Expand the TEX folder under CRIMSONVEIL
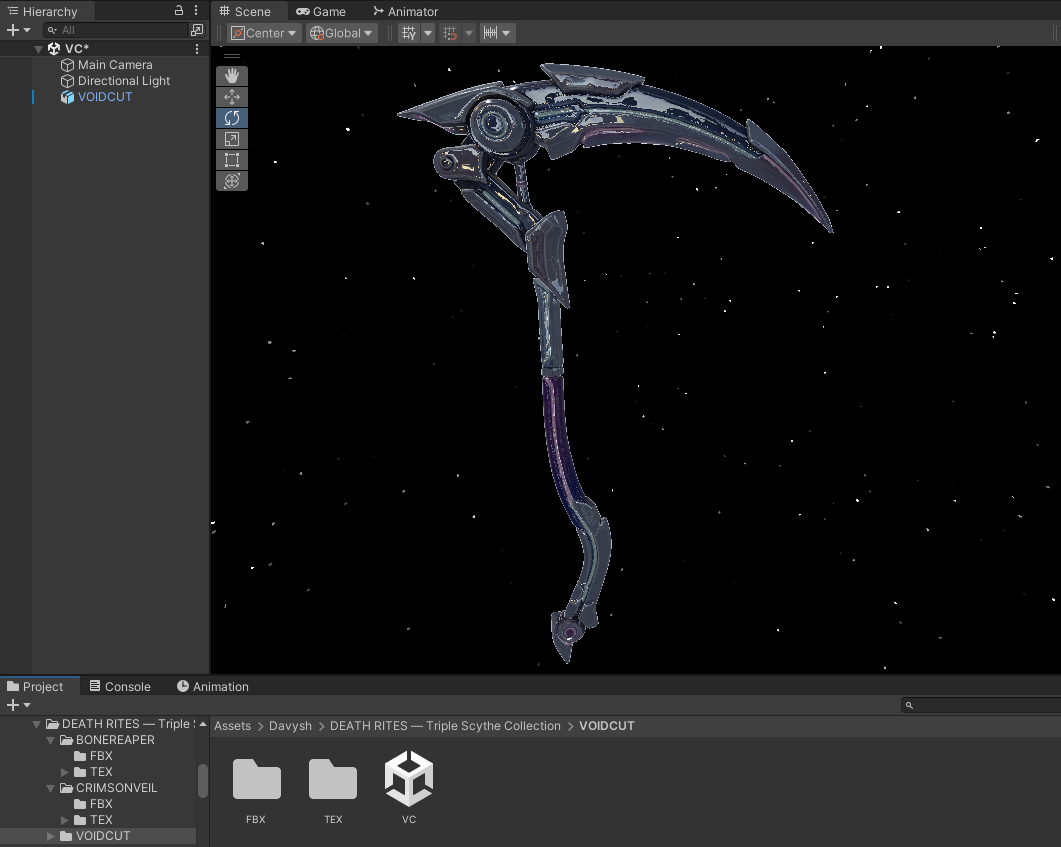Image resolution: width=1061 pixels, height=847 pixels. click(x=64, y=820)
